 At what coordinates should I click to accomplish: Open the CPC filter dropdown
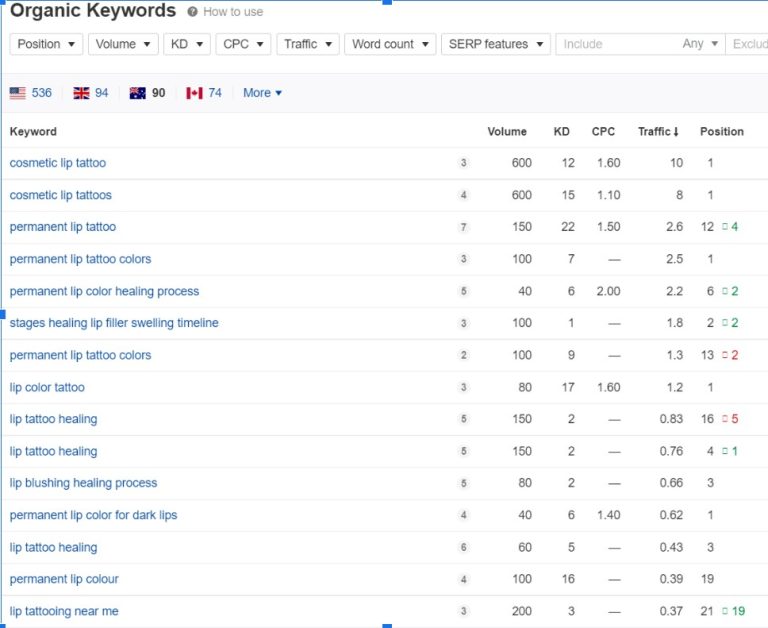[243, 44]
